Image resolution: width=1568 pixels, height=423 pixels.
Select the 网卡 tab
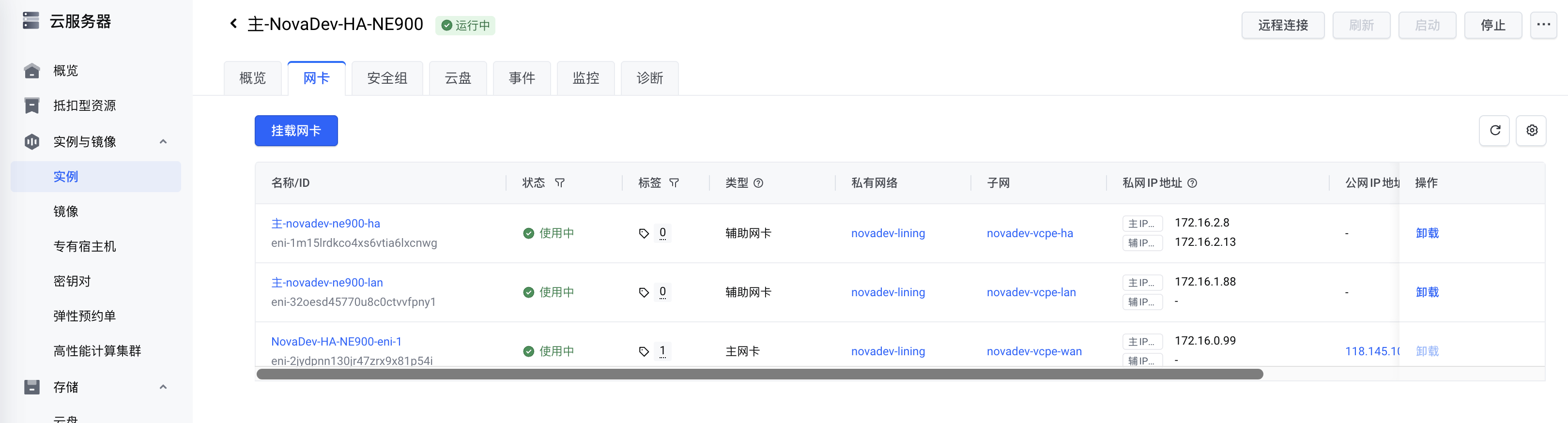[317, 78]
